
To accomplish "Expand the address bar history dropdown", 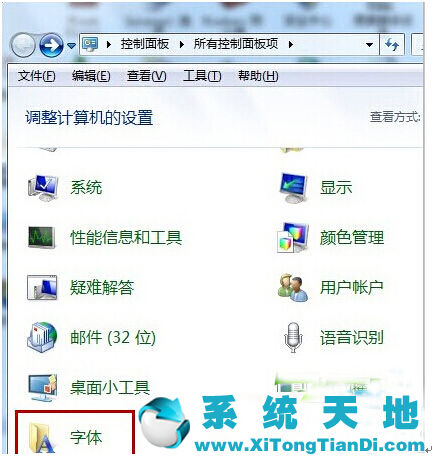I will coord(369,45).
